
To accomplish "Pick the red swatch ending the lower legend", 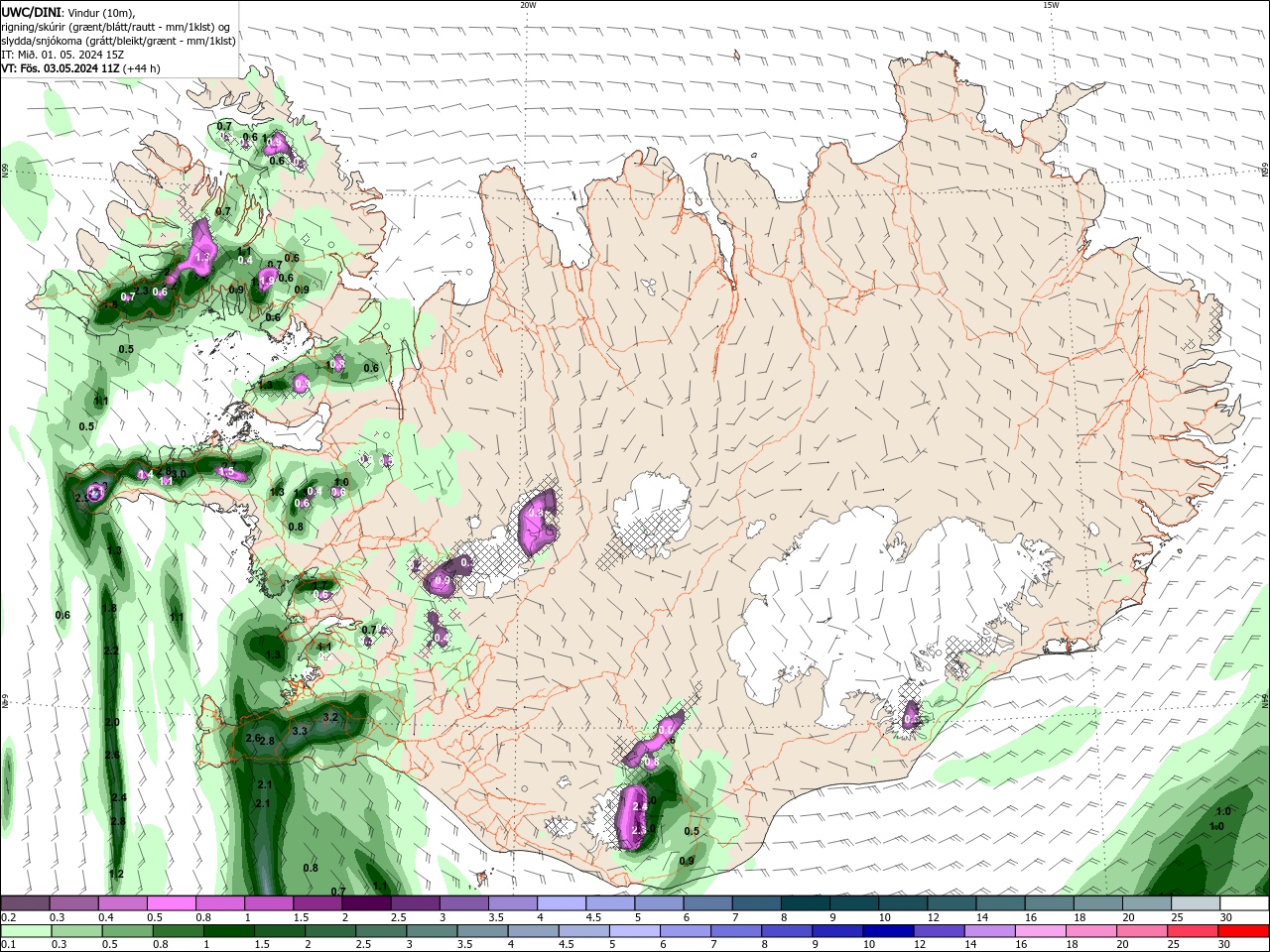I will [1243, 931].
